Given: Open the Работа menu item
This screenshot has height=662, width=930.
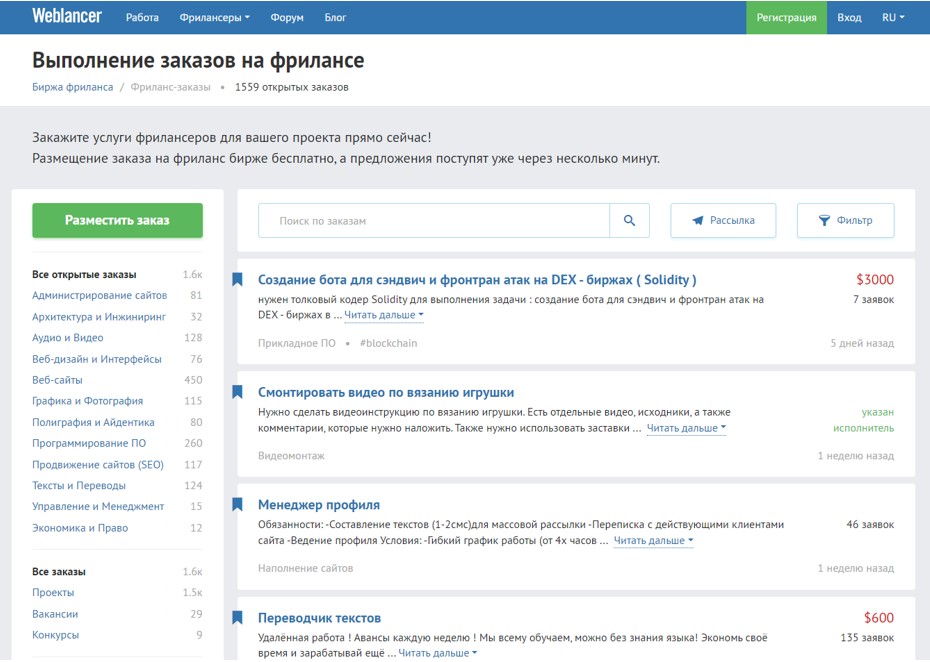Looking at the screenshot, I should point(142,17).
